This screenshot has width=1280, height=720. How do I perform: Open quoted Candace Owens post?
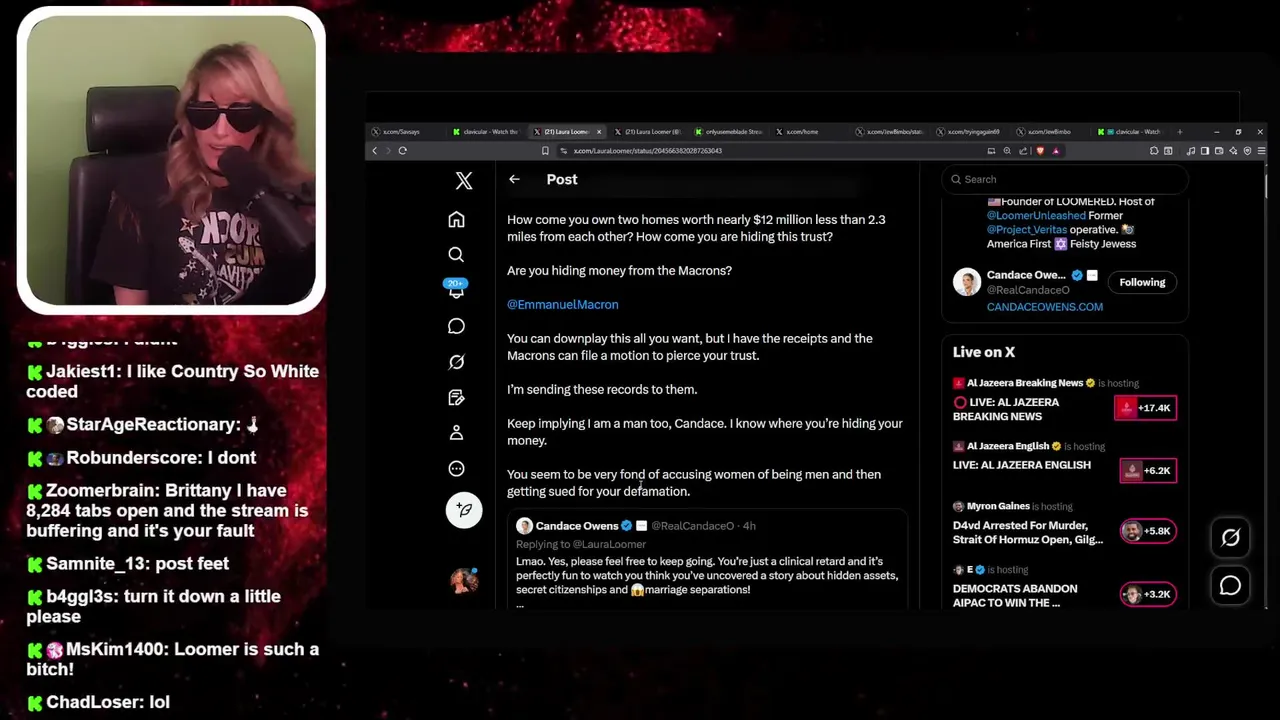click(x=707, y=560)
